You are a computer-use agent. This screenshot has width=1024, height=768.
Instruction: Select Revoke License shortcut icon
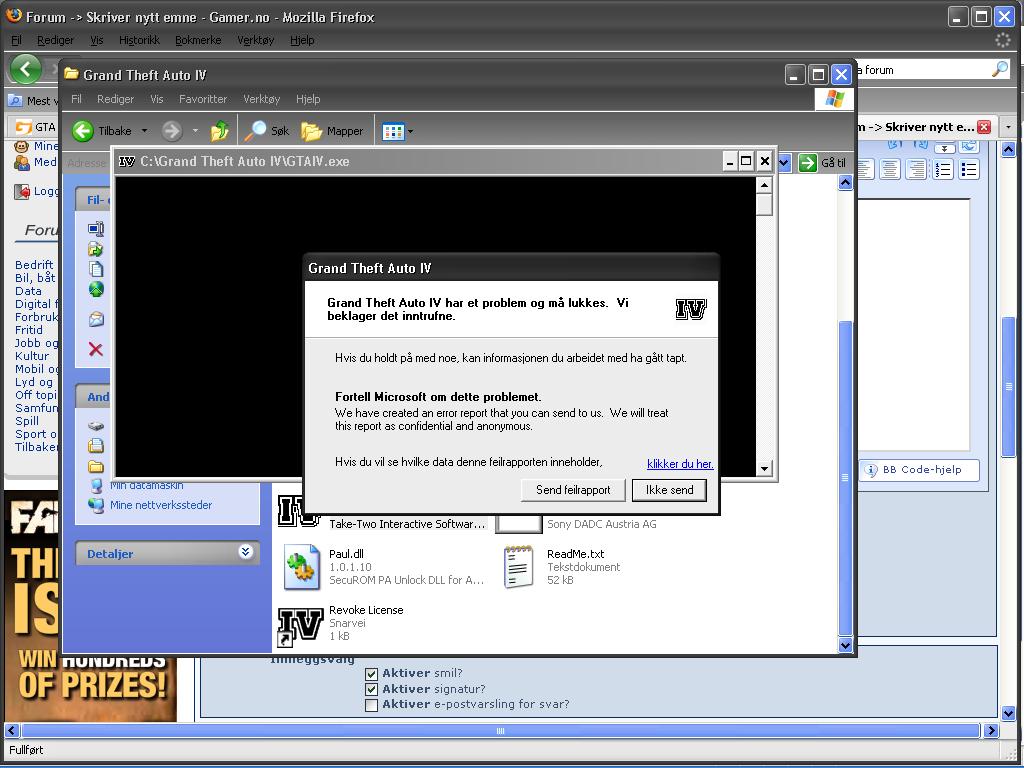(x=300, y=626)
